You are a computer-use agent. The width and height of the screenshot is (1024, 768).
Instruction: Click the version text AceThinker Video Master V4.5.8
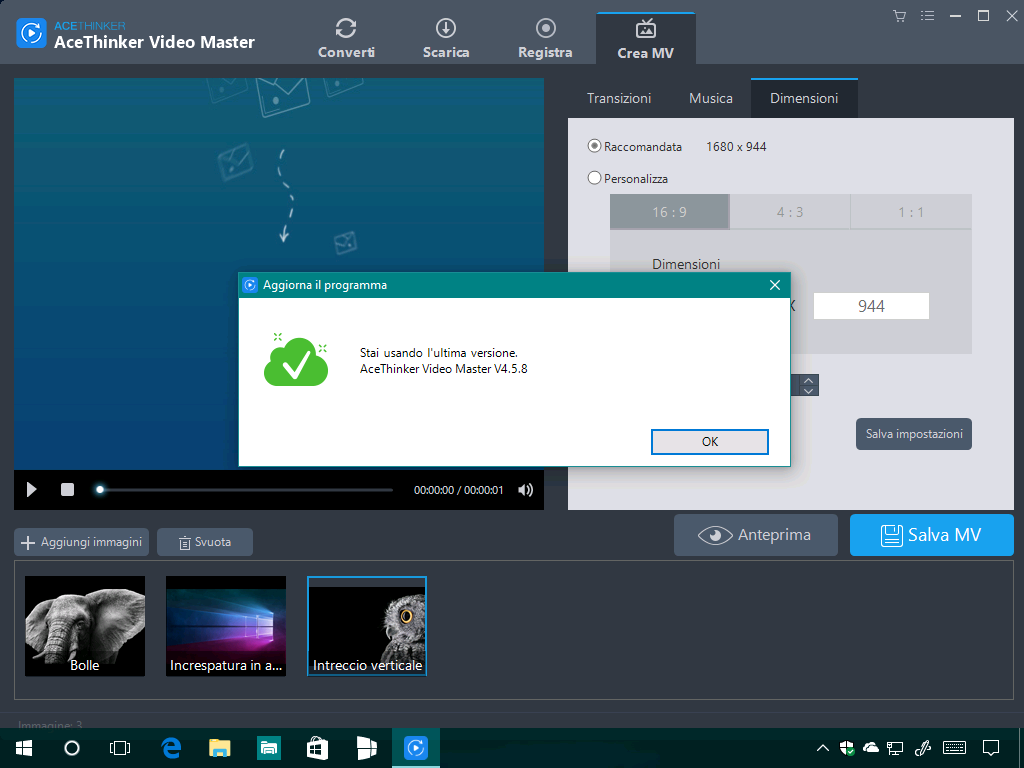443,369
